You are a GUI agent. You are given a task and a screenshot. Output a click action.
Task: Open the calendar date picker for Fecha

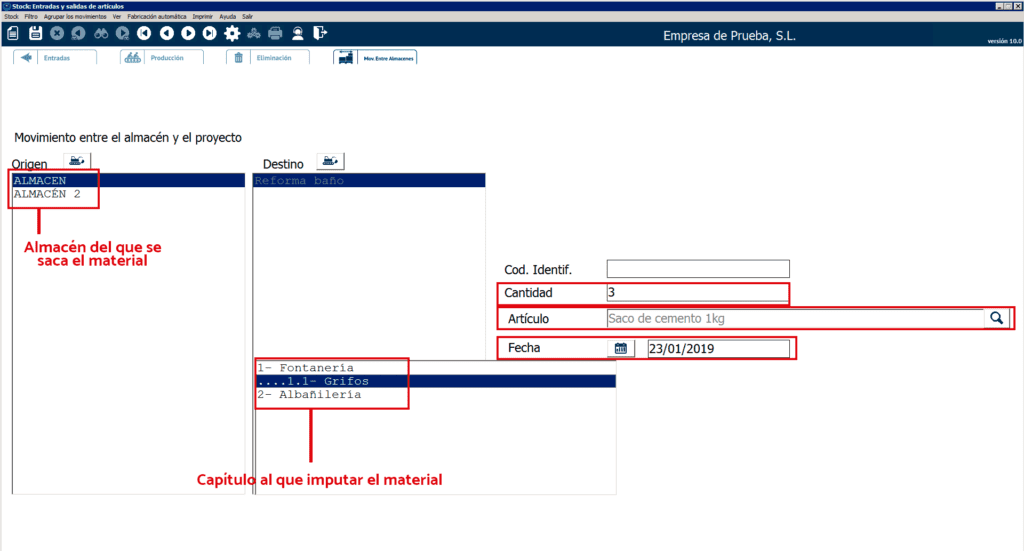[x=620, y=348]
